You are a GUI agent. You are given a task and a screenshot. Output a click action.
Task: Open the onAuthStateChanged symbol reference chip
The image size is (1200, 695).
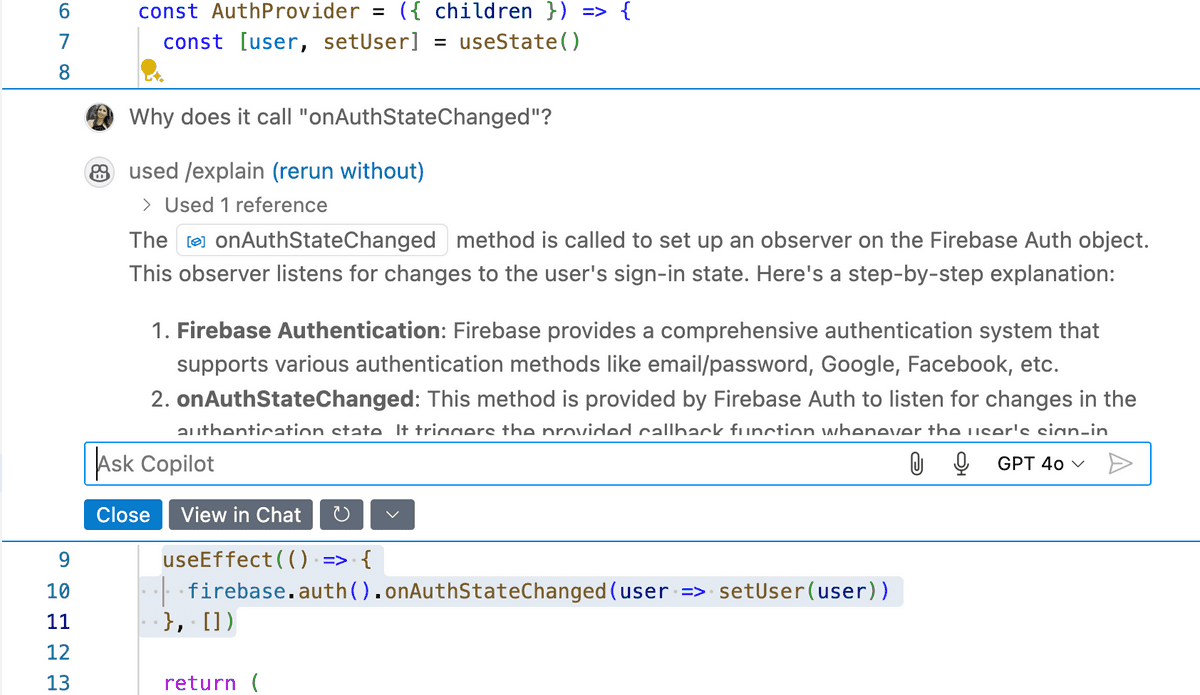point(313,240)
